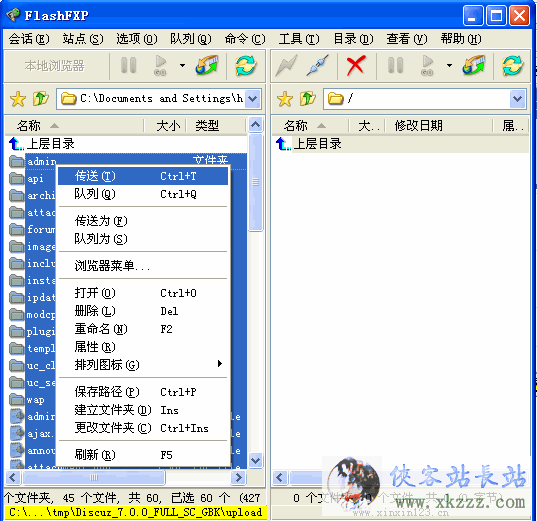Click left pane horizontal scrollbar left arrow
The width and height of the screenshot is (537, 521).
(x=13, y=477)
